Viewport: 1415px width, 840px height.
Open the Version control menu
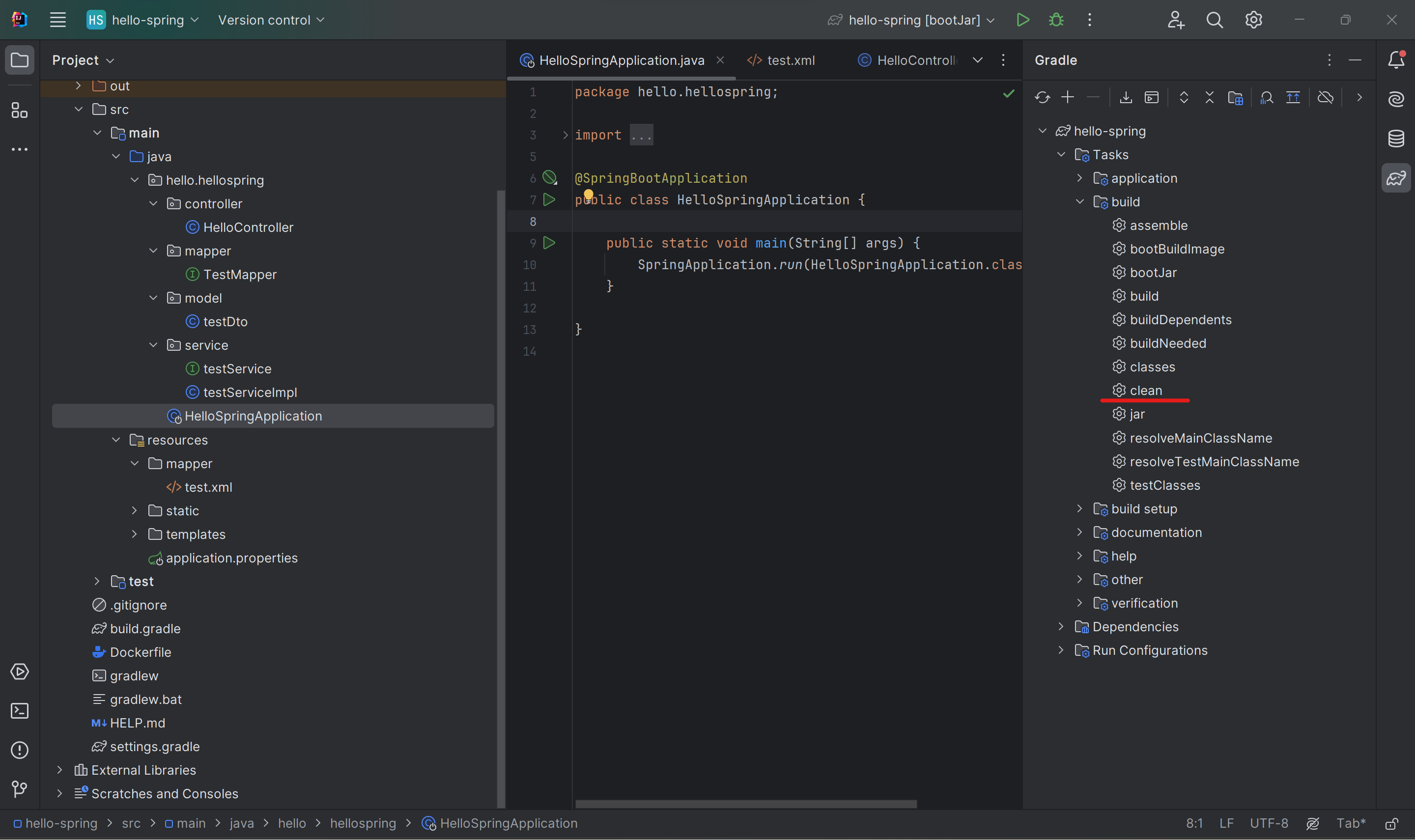point(271,20)
